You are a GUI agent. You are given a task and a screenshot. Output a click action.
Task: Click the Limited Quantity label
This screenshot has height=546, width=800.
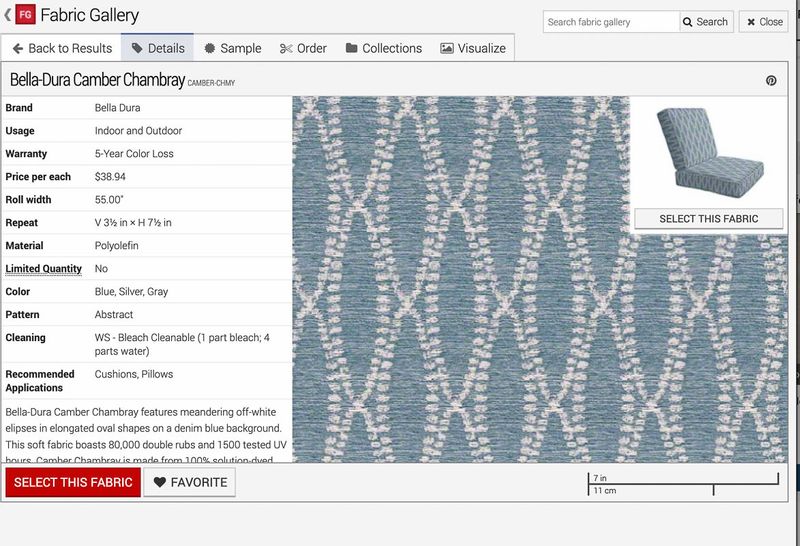tap(43, 268)
